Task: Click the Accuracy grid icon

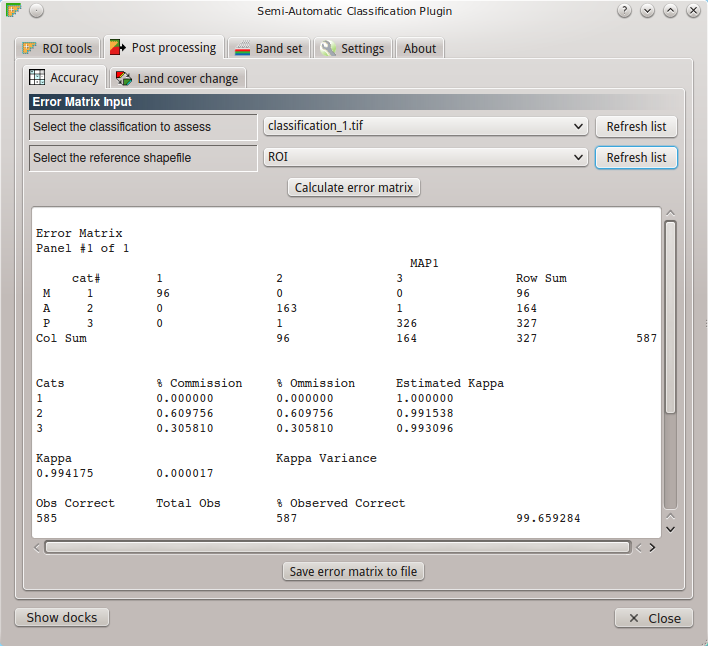Action: click(x=37, y=77)
